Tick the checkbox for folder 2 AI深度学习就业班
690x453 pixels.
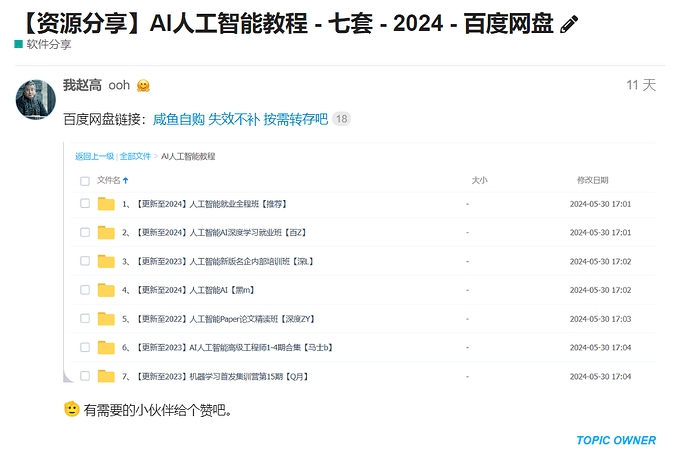[x=85, y=232]
